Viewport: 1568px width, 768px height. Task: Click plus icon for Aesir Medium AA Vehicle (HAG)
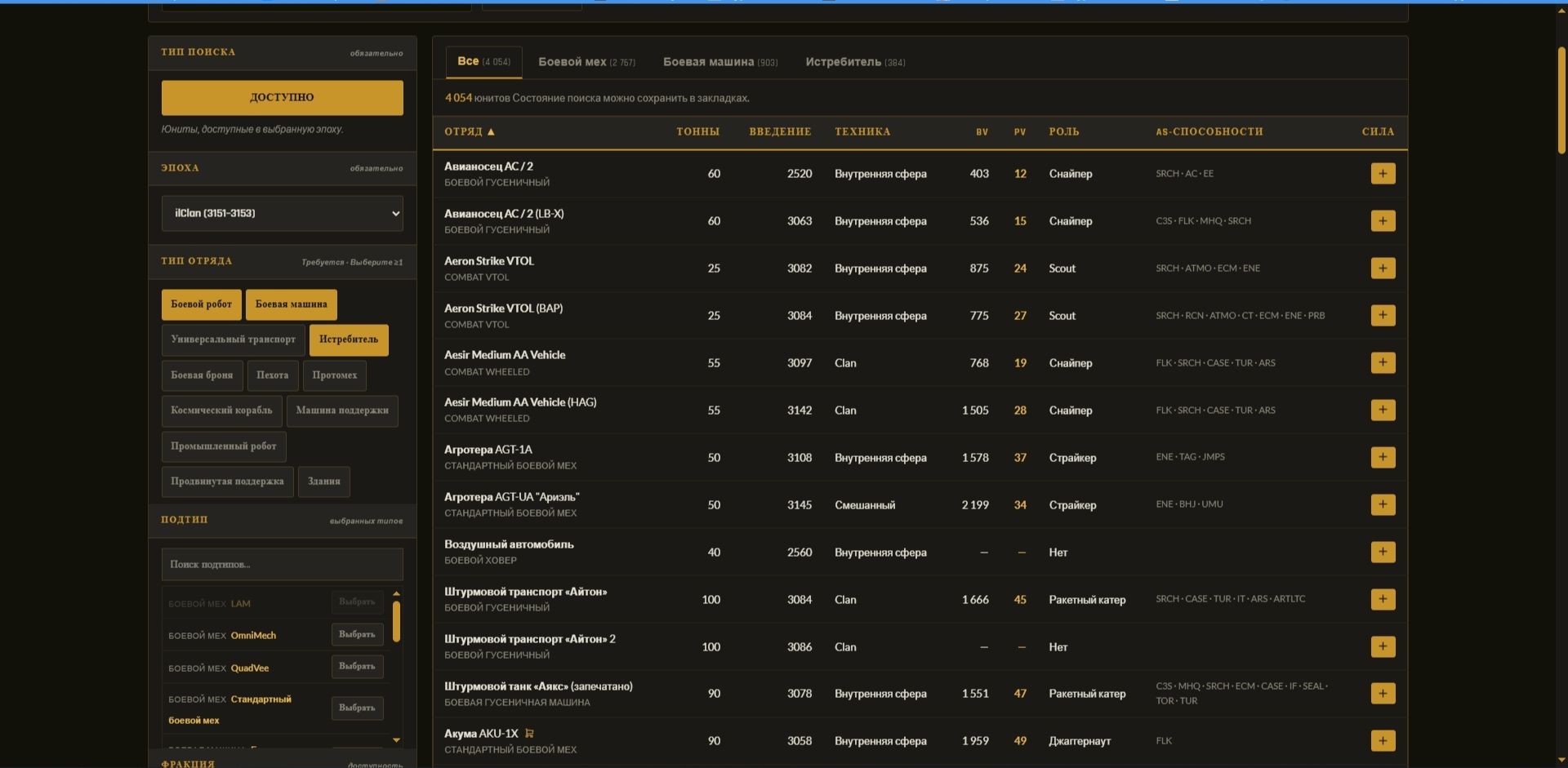point(1383,410)
